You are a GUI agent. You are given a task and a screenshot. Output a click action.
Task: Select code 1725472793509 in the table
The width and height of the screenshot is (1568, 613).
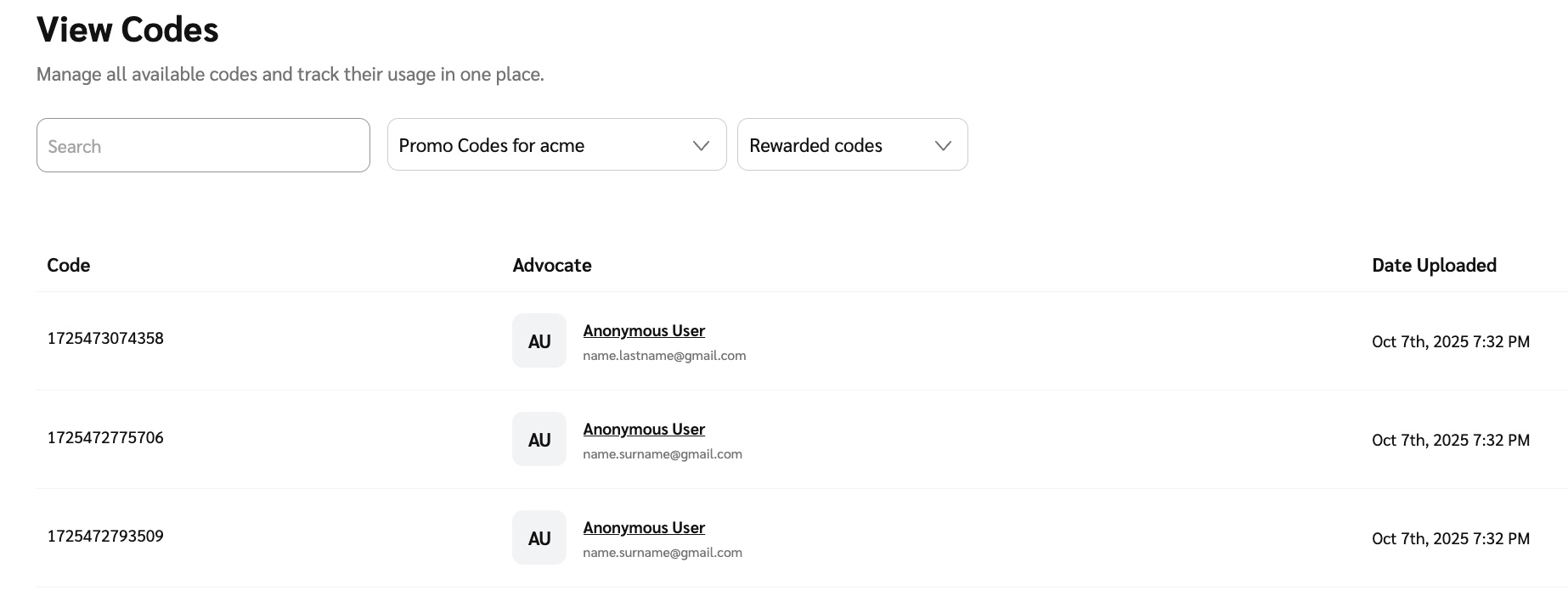[x=105, y=537]
